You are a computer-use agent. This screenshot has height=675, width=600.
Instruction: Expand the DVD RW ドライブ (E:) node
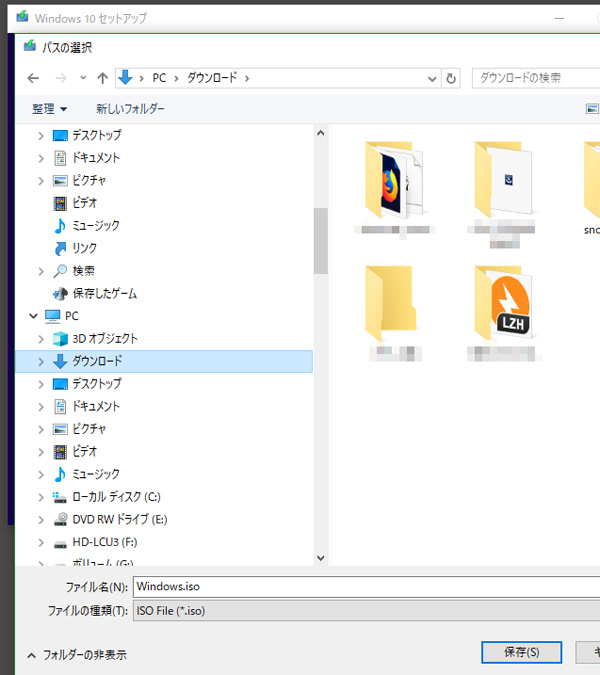coord(41,520)
